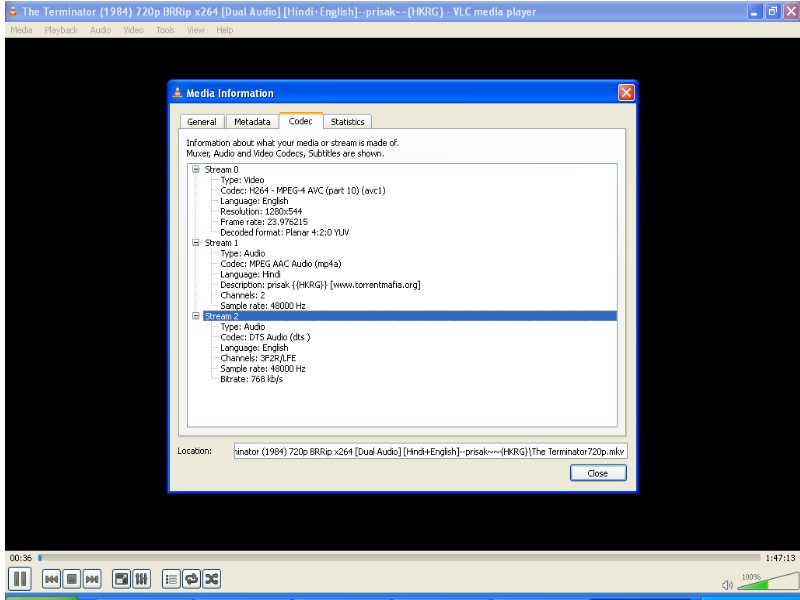
Task: Click the Close button in Media Information
Action: pyautogui.click(x=598, y=473)
